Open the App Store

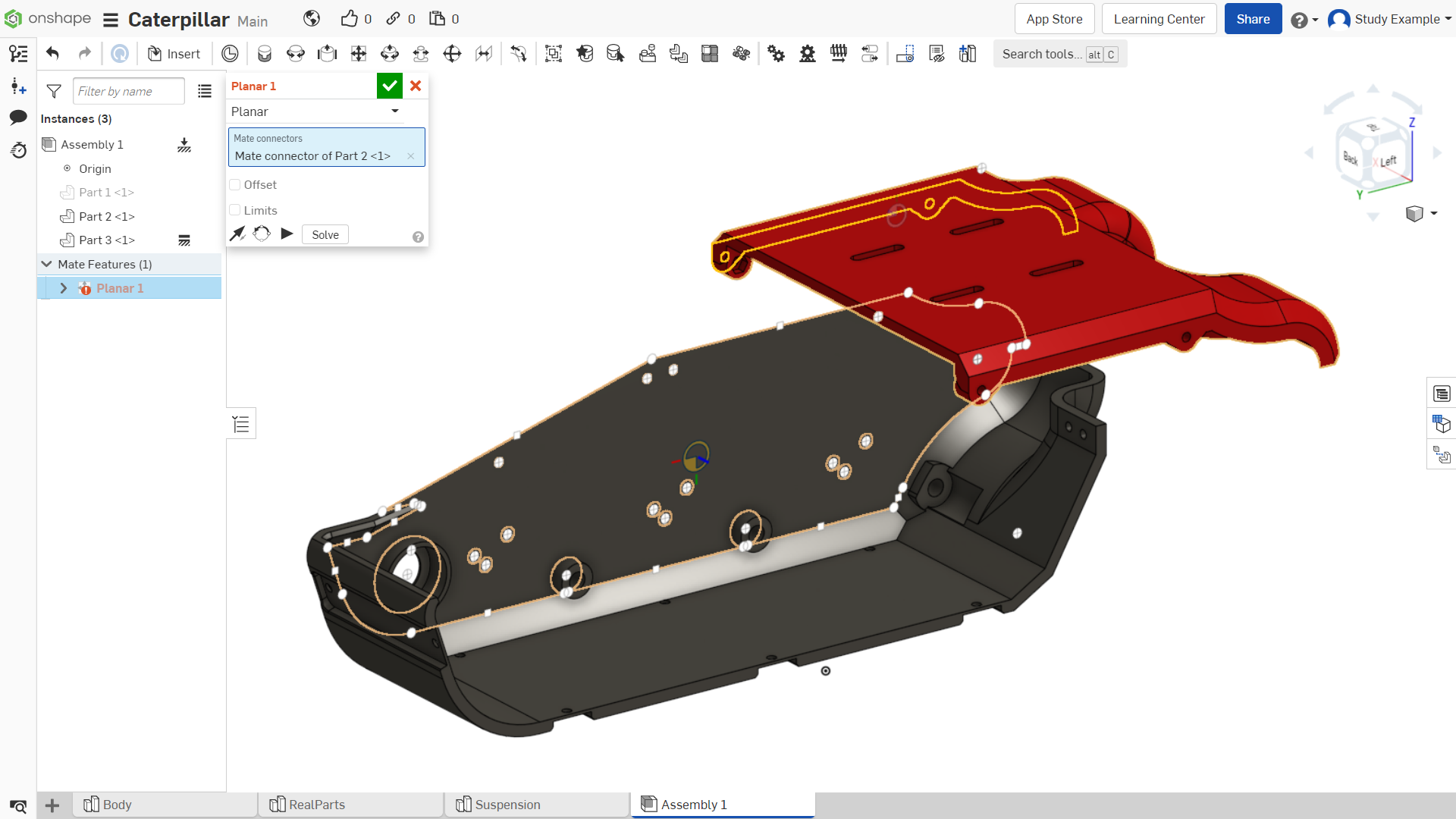[1054, 19]
